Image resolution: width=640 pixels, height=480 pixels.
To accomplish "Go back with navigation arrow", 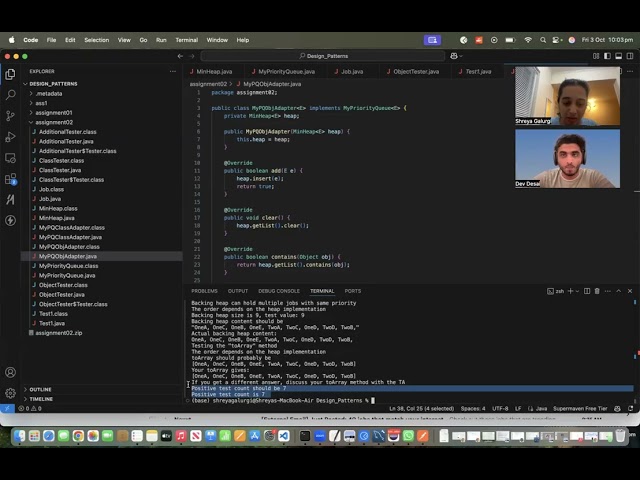I will click(180, 56).
